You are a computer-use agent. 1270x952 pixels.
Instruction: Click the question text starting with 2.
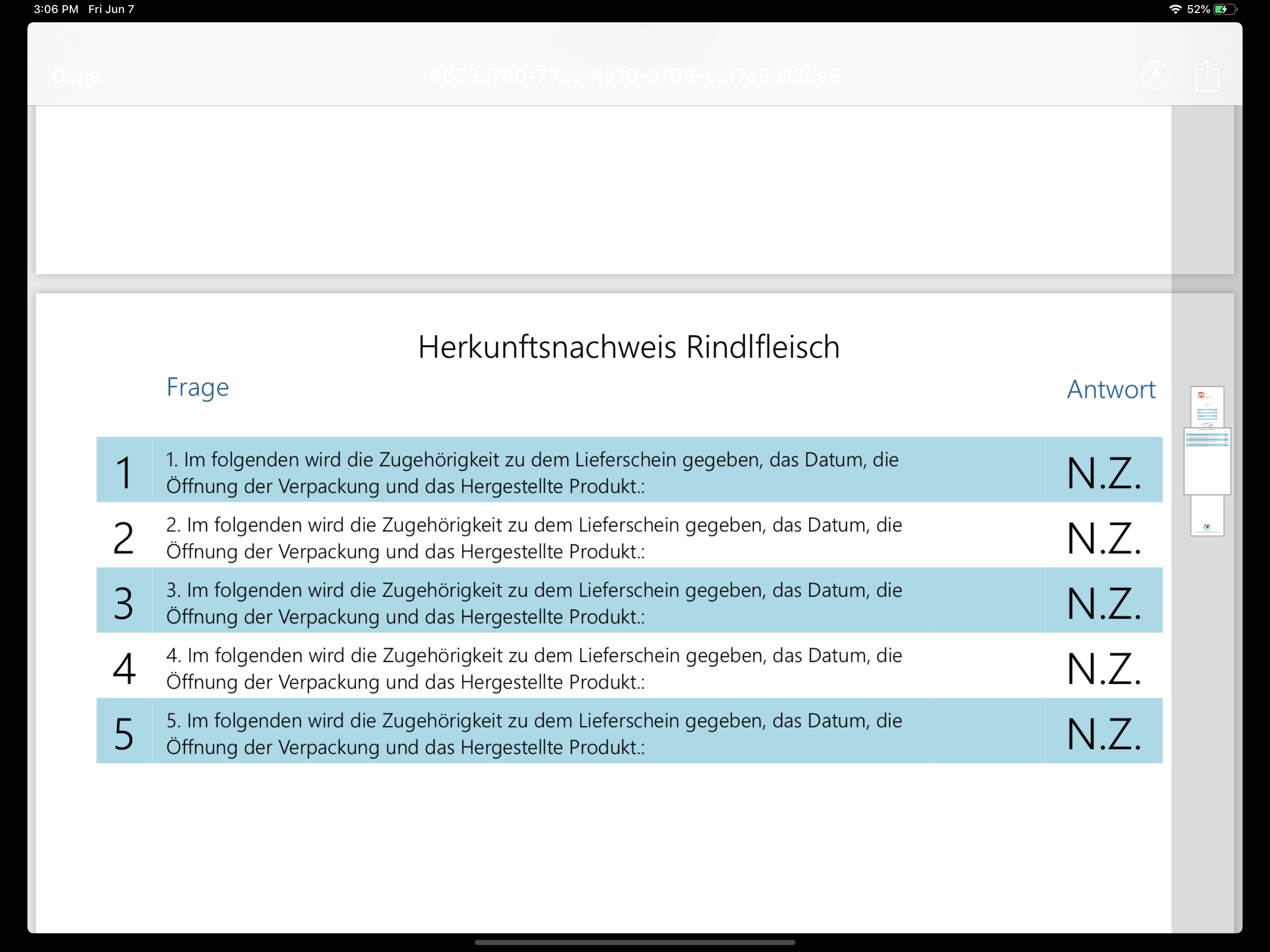coord(534,538)
